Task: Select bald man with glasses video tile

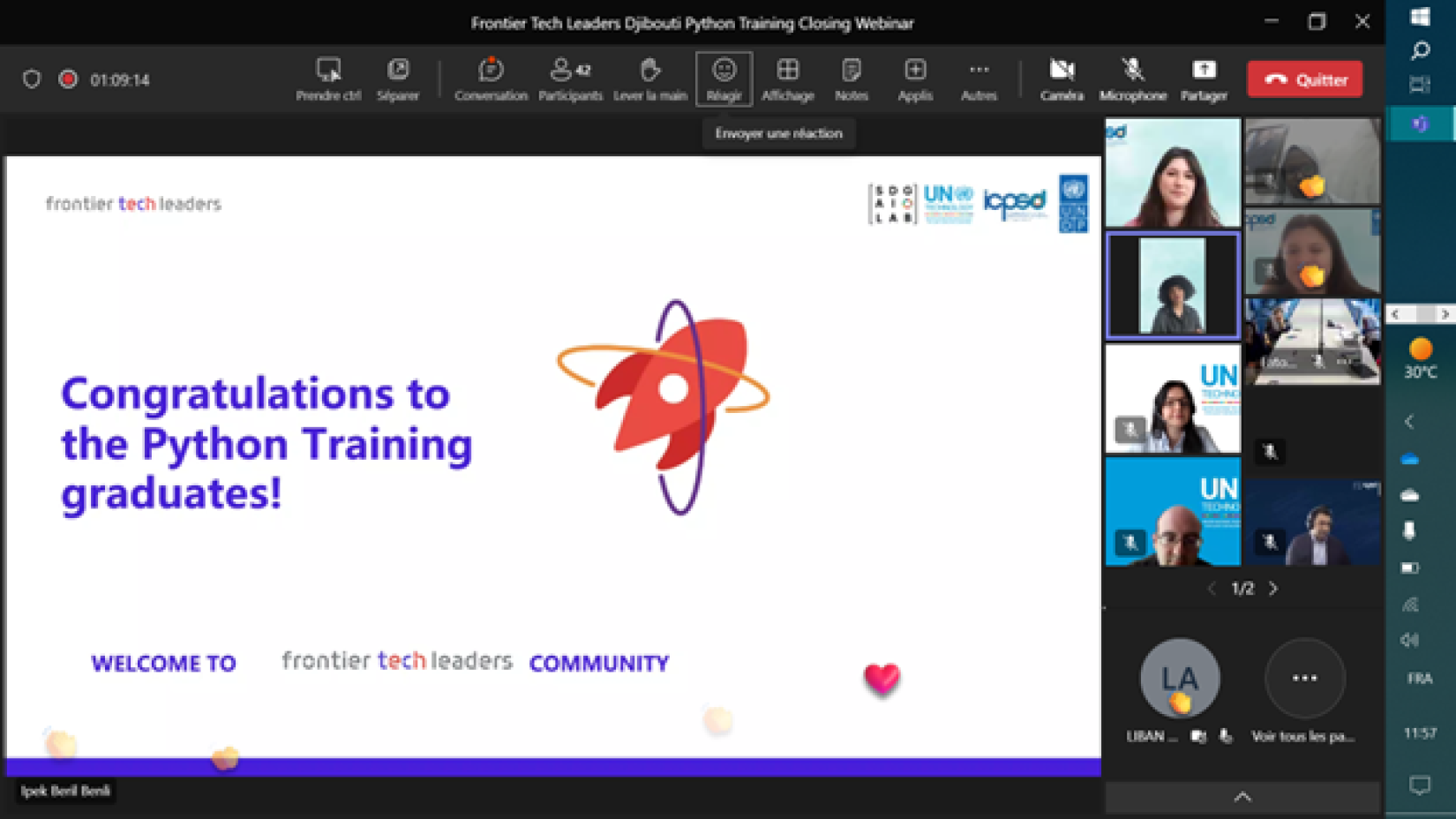Action: click(x=1173, y=511)
